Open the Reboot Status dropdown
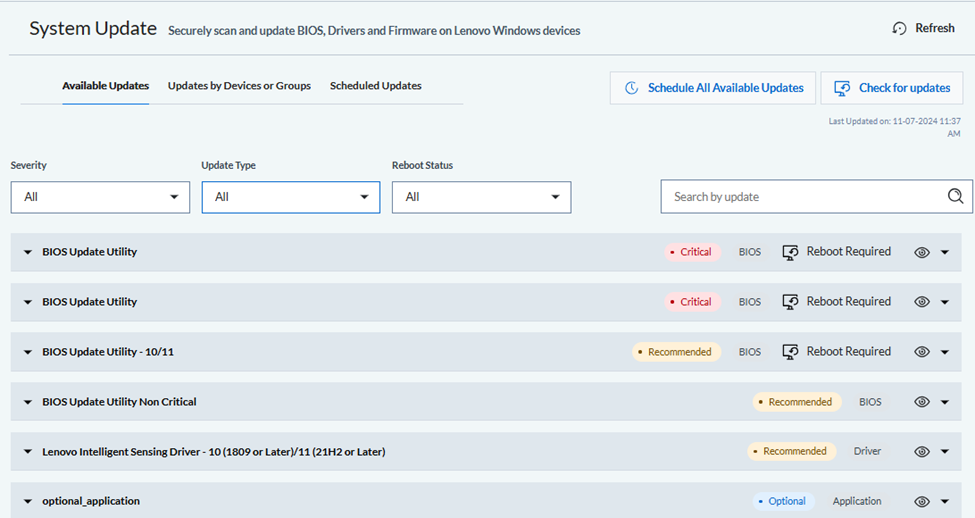The width and height of the screenshot is (975, 518). pyautogui.click(x=481, y=197)
